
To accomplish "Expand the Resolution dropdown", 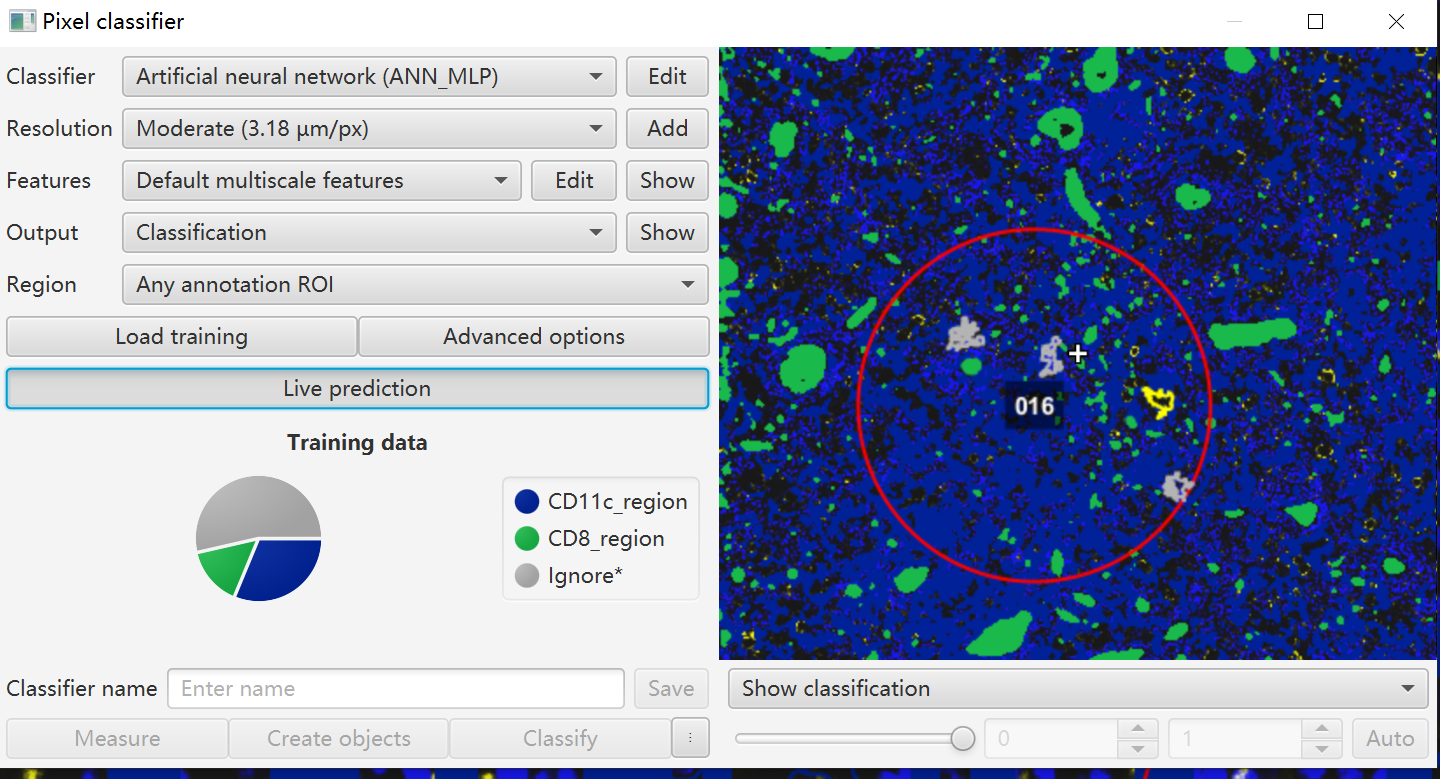I will [368, 129].
